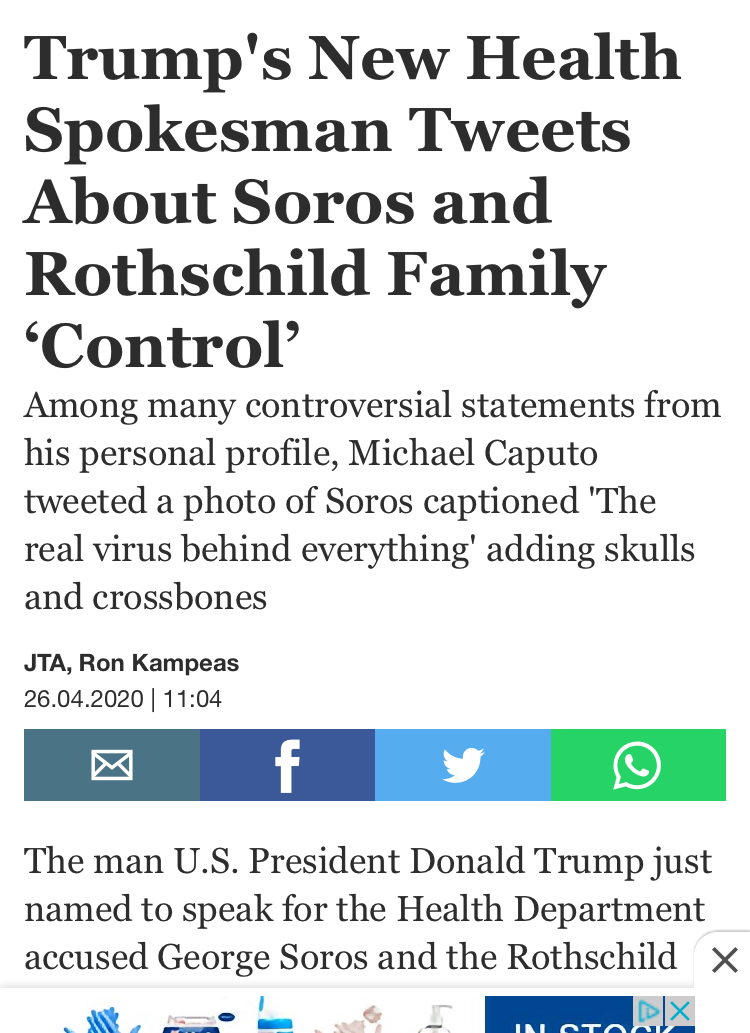The image size is (750, 1033).
Task: Close ad using small blue X icon
Action: click(x=680, y=1011)
